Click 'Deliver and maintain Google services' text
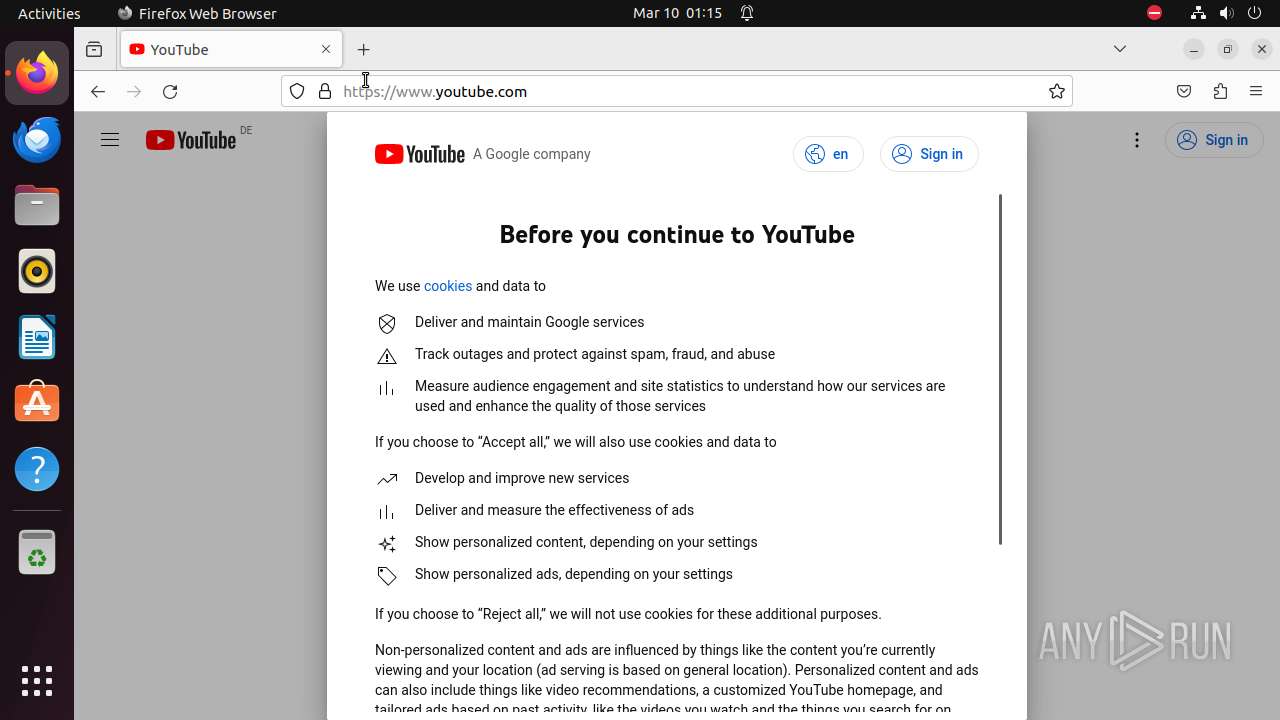Screen dimensions: 1280x720 530,322
